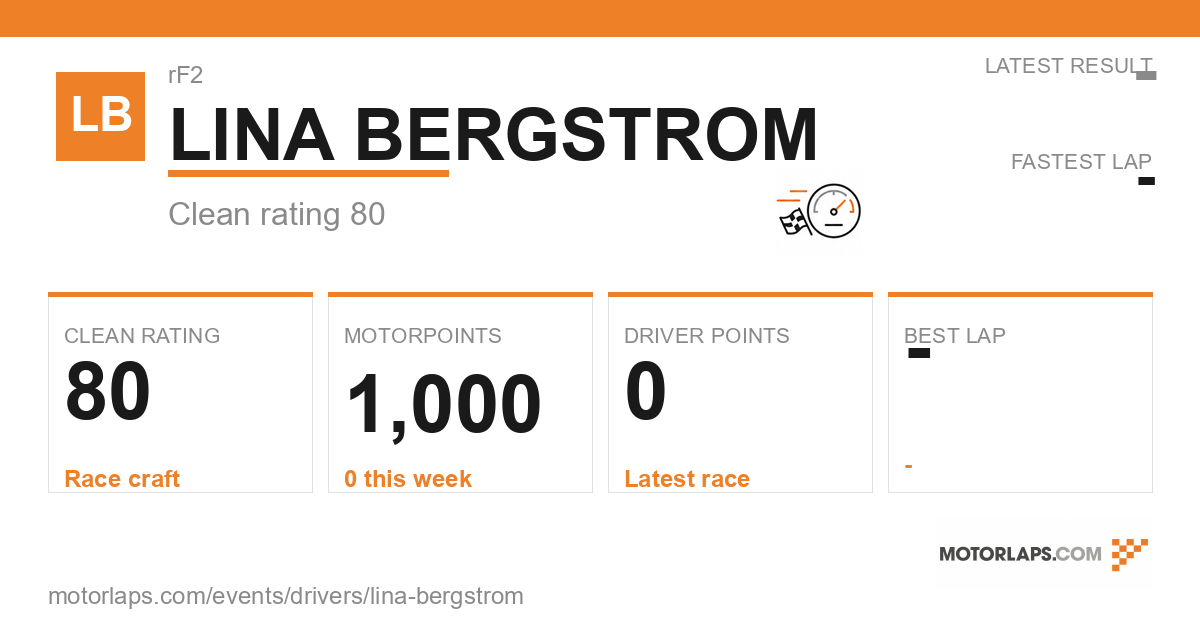Click the MOTORLAPS.COM brand text
Screen dimensions: 1200x630
tap(1020, 554)
